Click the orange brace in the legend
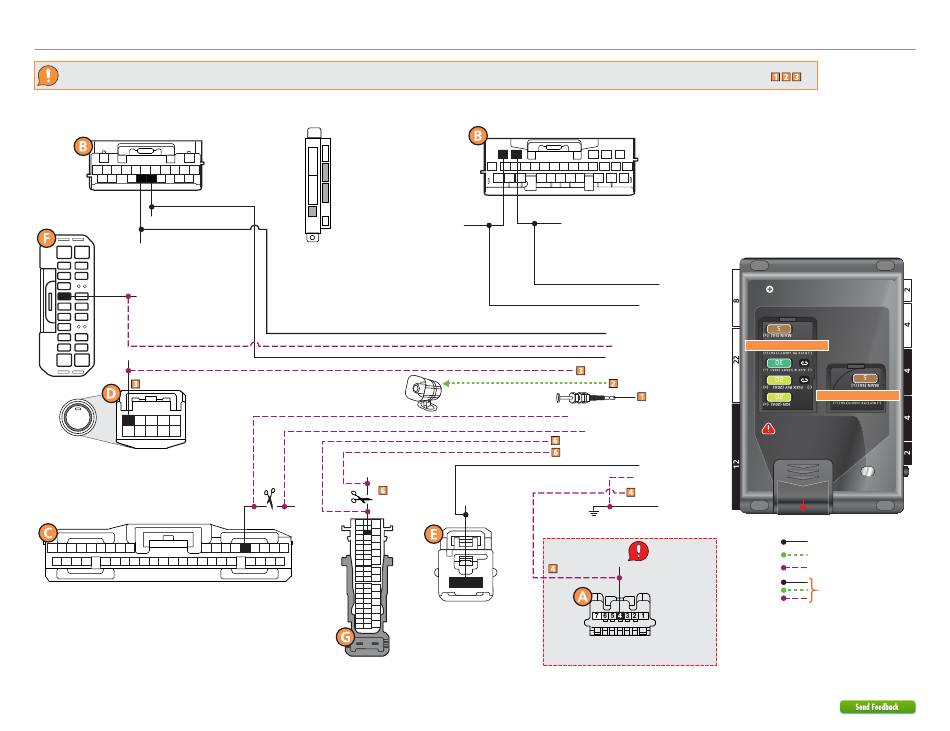The width and height of the screenshot is (950, 731). (815, 590)
